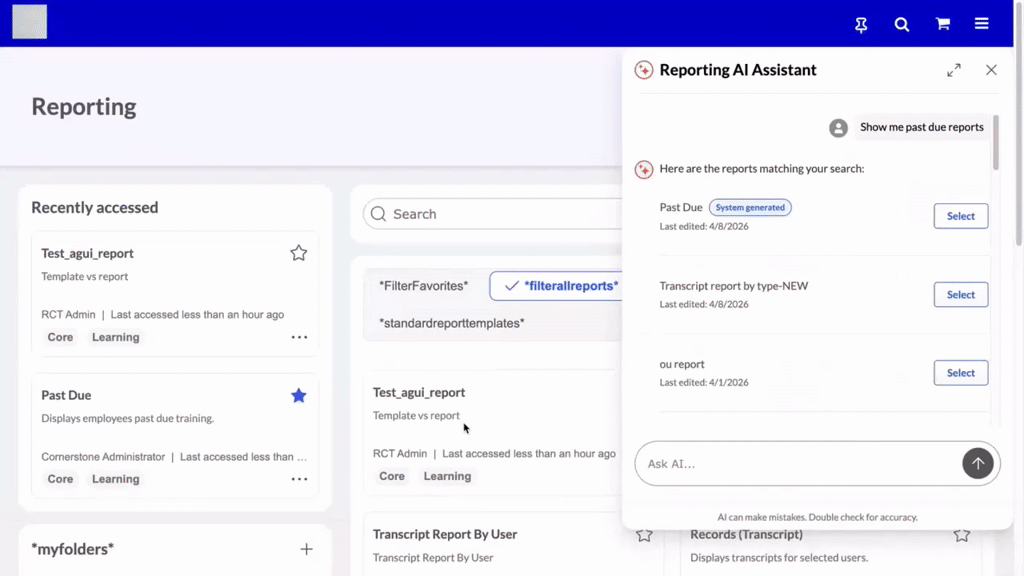Favorite the Records (Transcript) report star
The height and width of the screenshot is (576, 1024).
(961, 535)
